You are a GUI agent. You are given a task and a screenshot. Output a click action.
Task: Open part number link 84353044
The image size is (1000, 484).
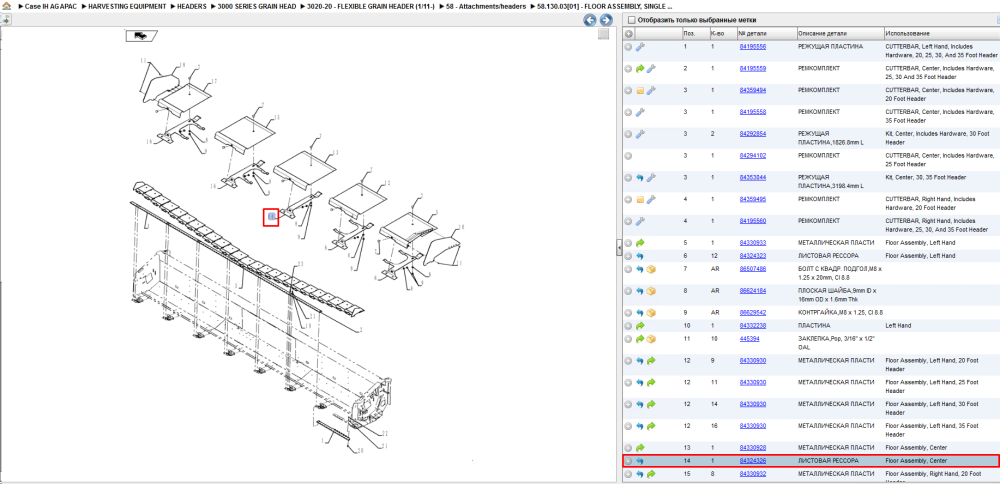tap(753, 177)
